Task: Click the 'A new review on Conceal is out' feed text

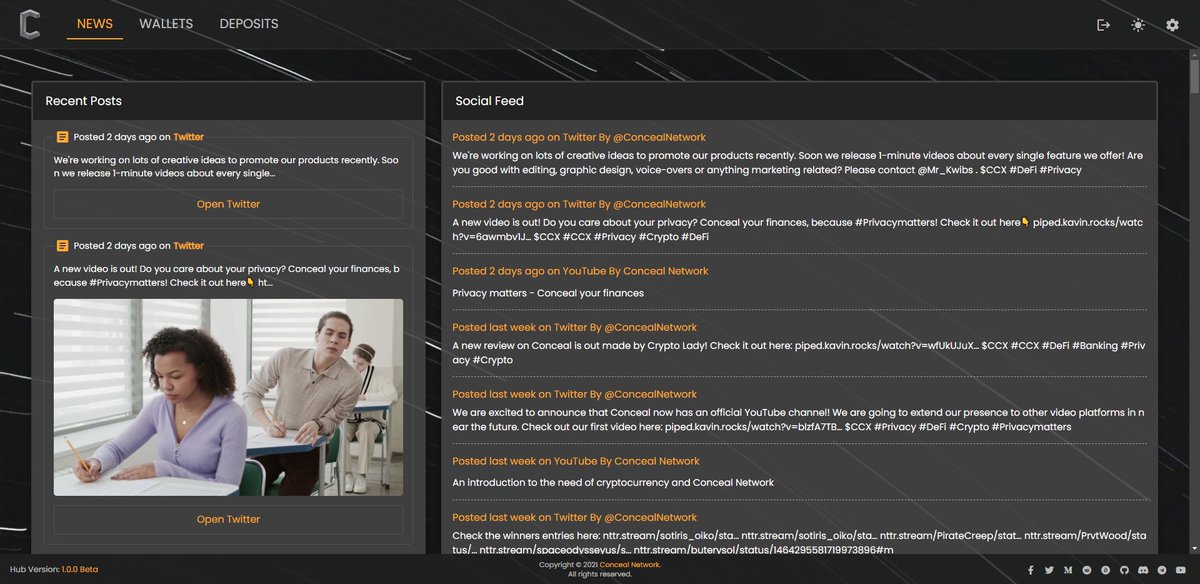Action: pyautogui.click(x=797, y=353)
